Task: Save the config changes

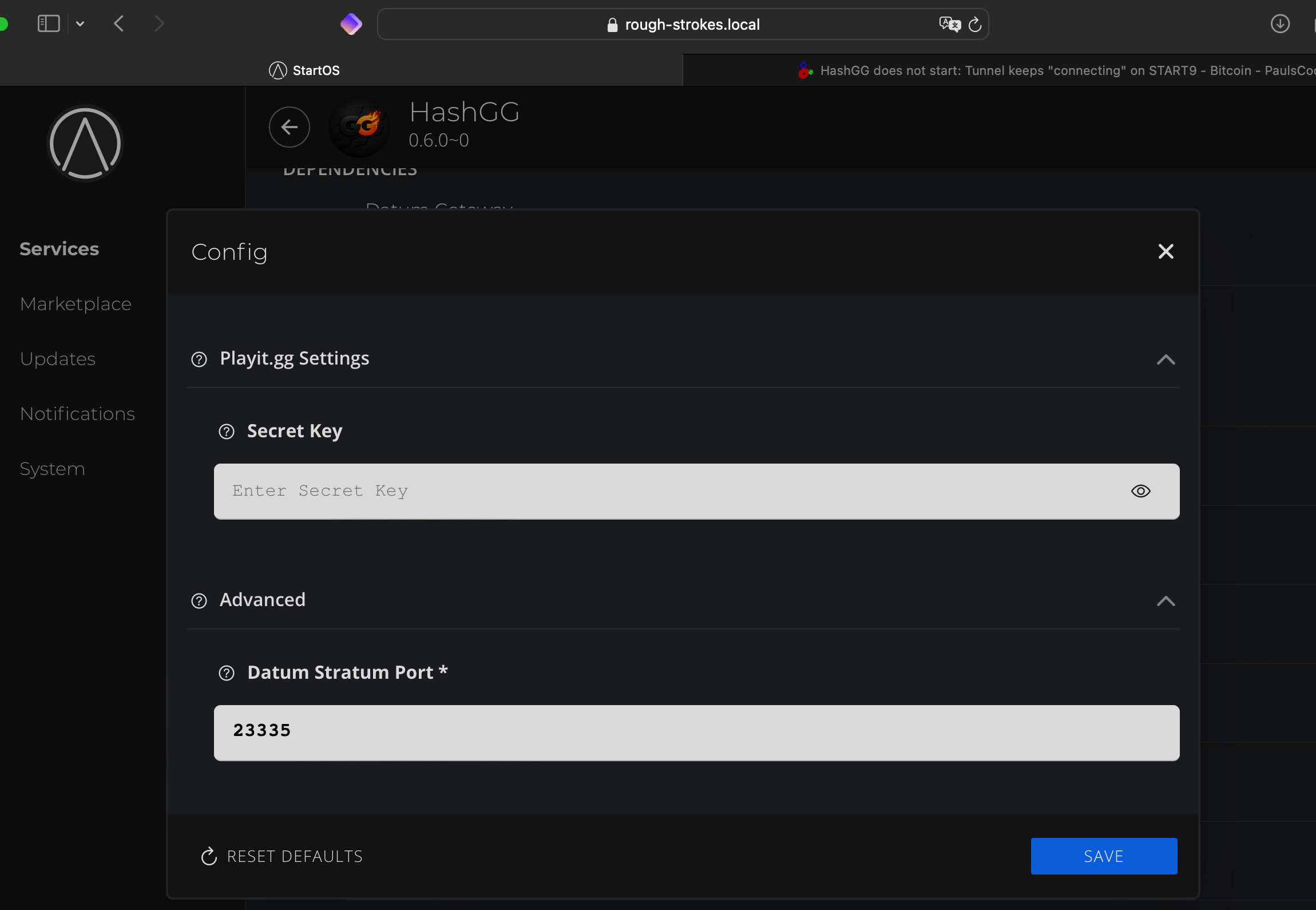Action: (1104, 856)
